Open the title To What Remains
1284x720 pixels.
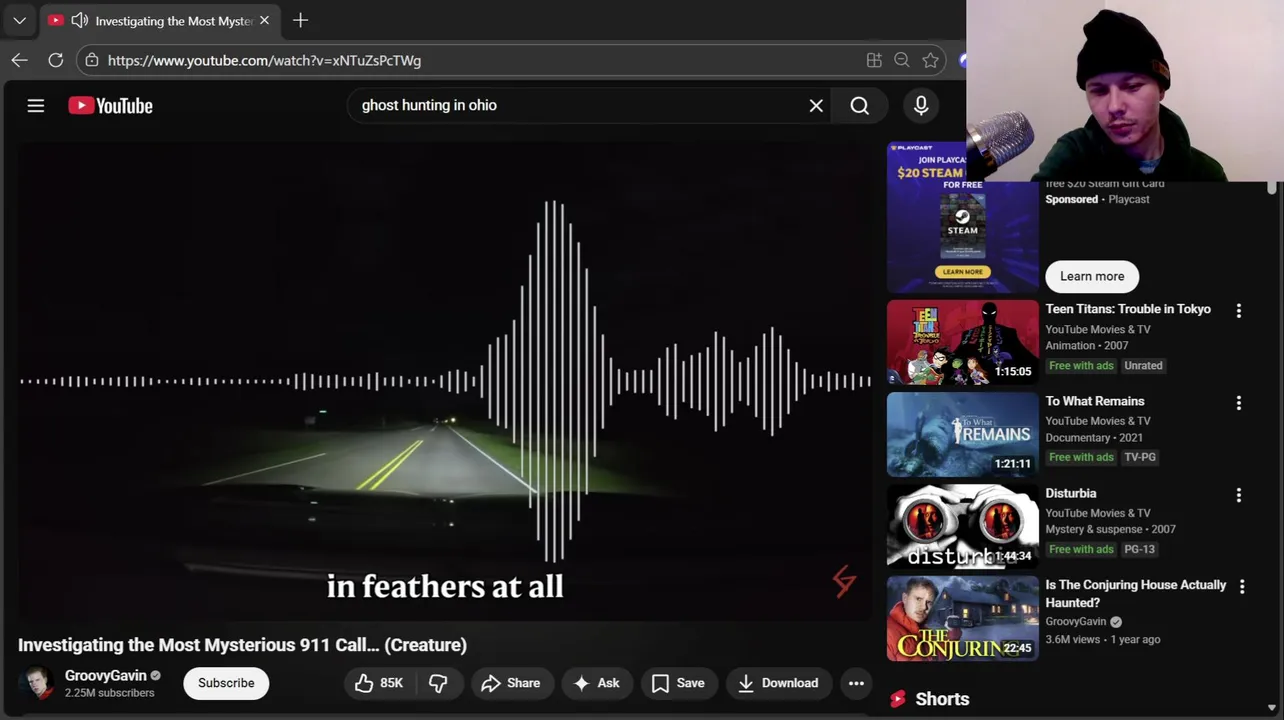(1095, 401)
